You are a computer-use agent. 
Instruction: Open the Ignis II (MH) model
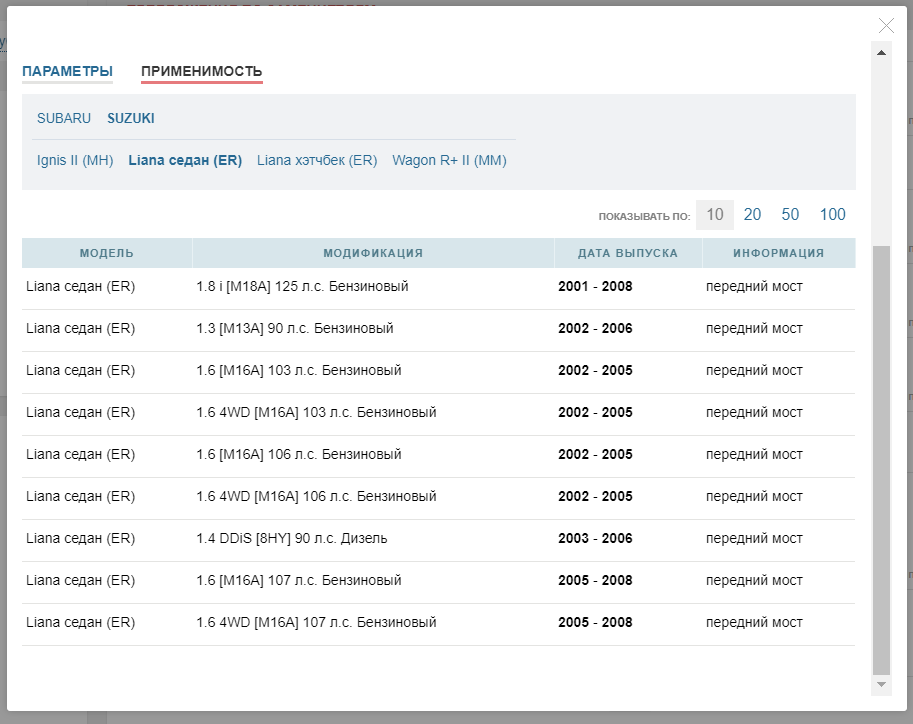[x=75, y=160]
